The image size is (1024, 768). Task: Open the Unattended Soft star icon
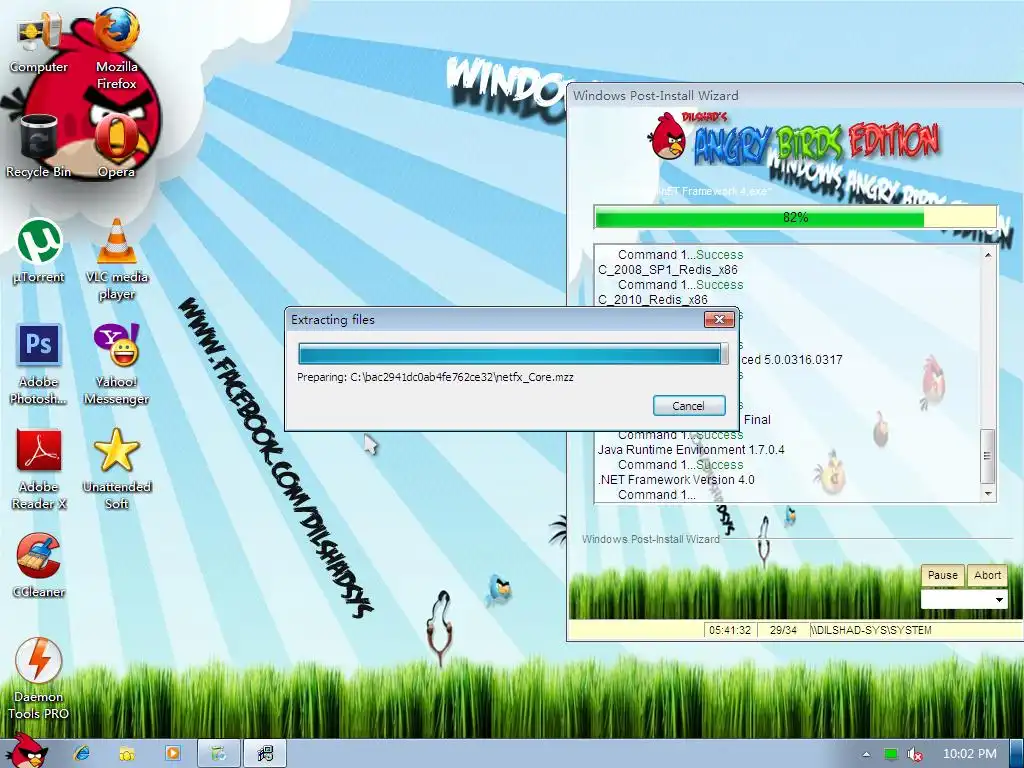click(x=116, y=470)
